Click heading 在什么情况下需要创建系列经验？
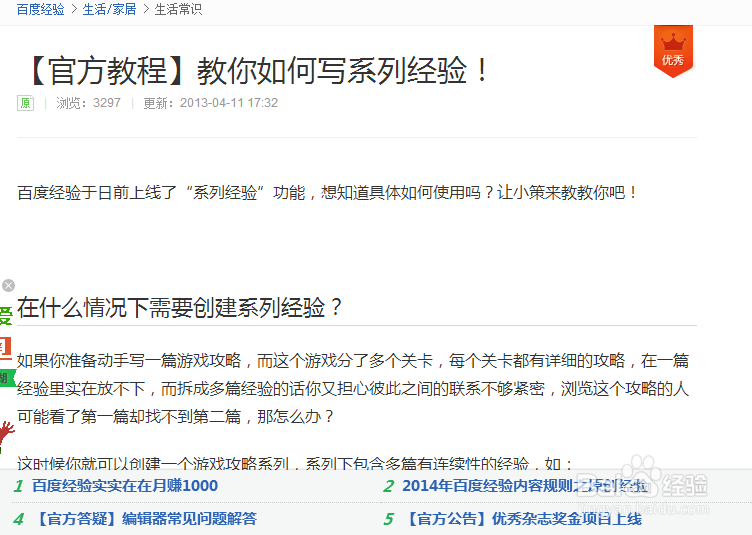The image size is (752, 535). 180,307
